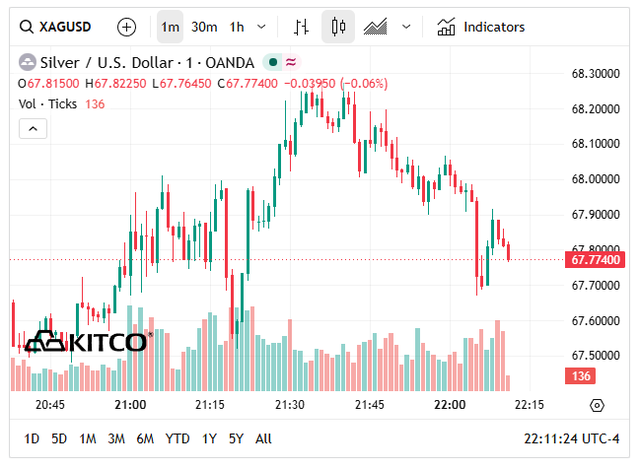
Task: Switch to bars chart style
Action: pos(301,27)
